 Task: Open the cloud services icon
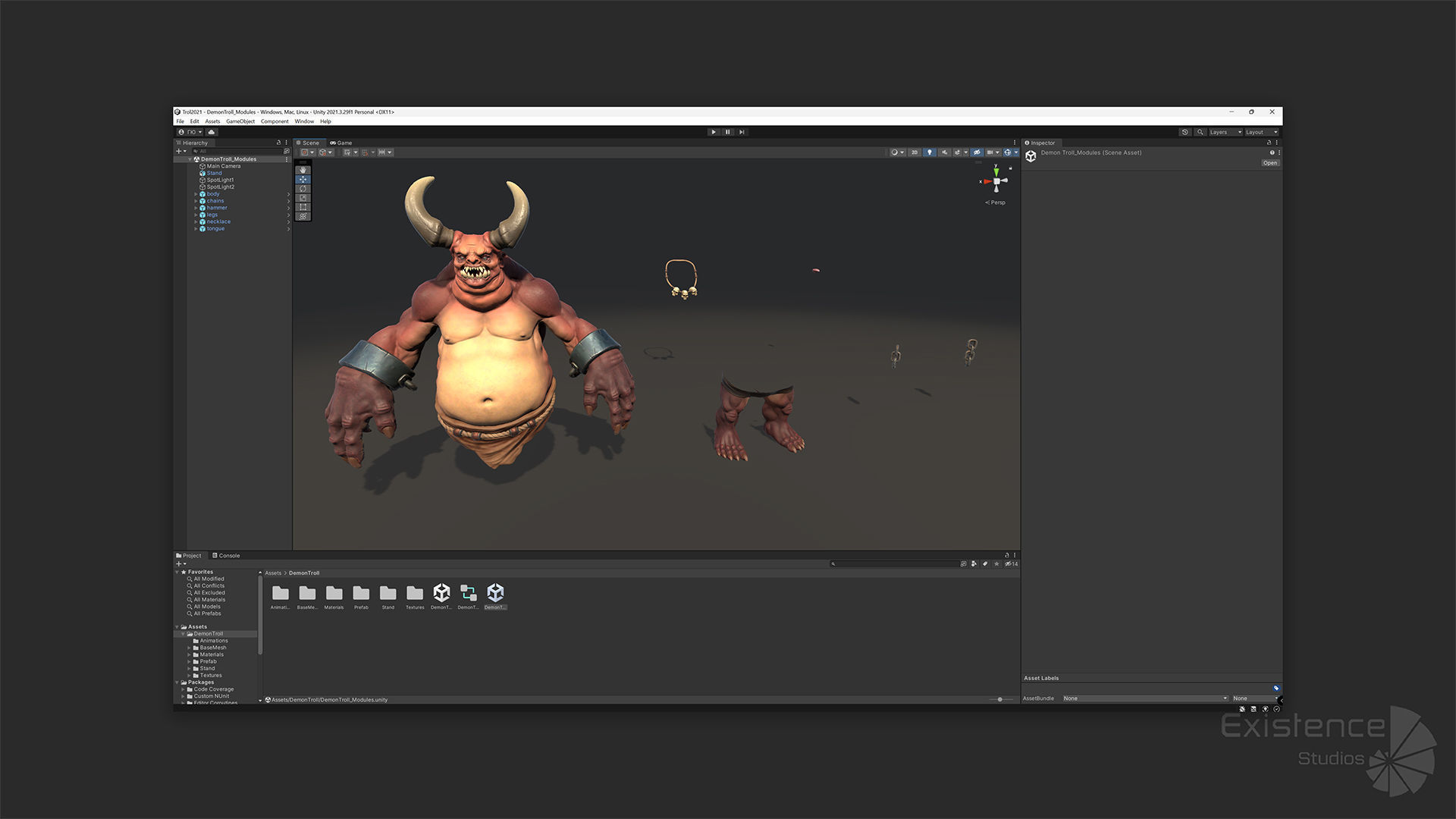(212, 132)
